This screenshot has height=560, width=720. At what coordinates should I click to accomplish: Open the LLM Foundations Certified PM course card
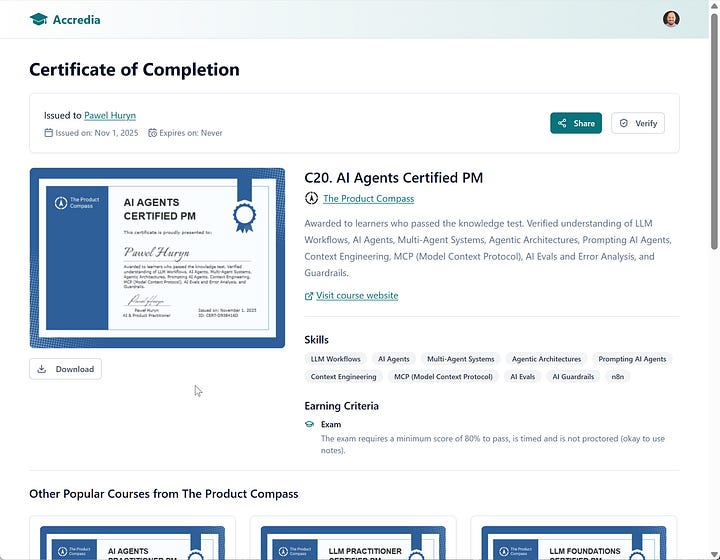(574, 538)
